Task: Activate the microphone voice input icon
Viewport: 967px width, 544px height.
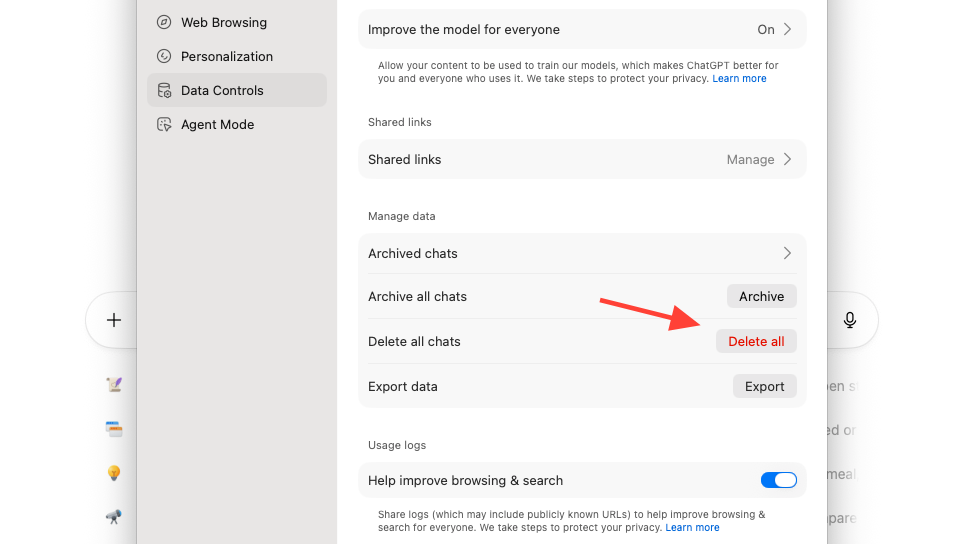Action: (850, 320)
